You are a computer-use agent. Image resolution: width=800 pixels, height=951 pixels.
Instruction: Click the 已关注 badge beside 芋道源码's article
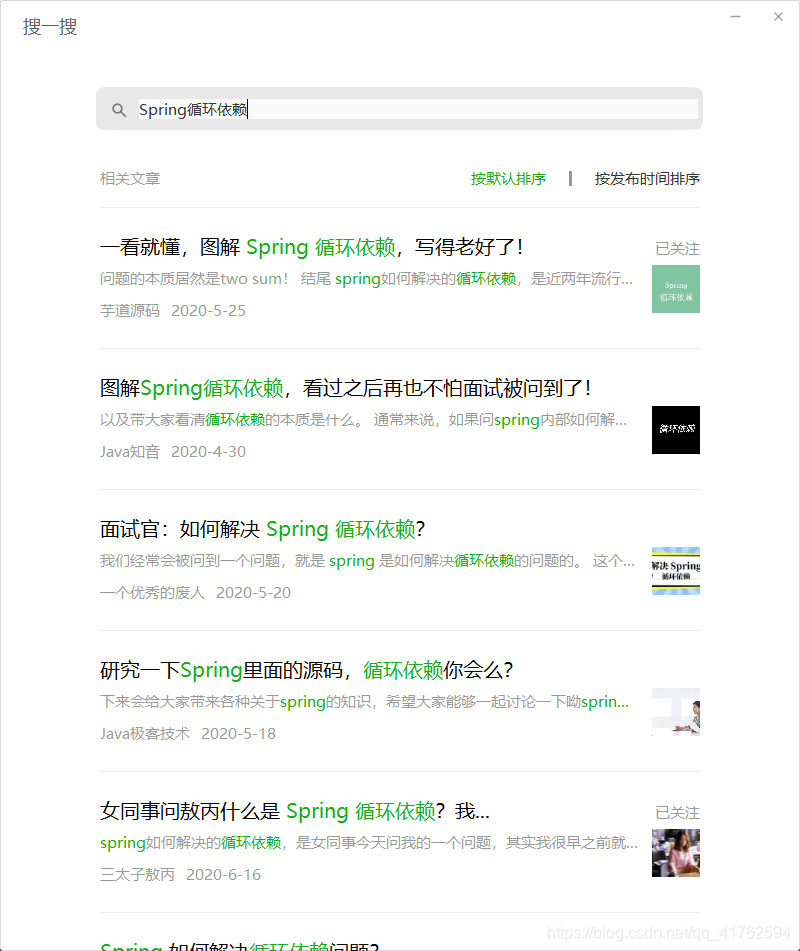(677, 248)
